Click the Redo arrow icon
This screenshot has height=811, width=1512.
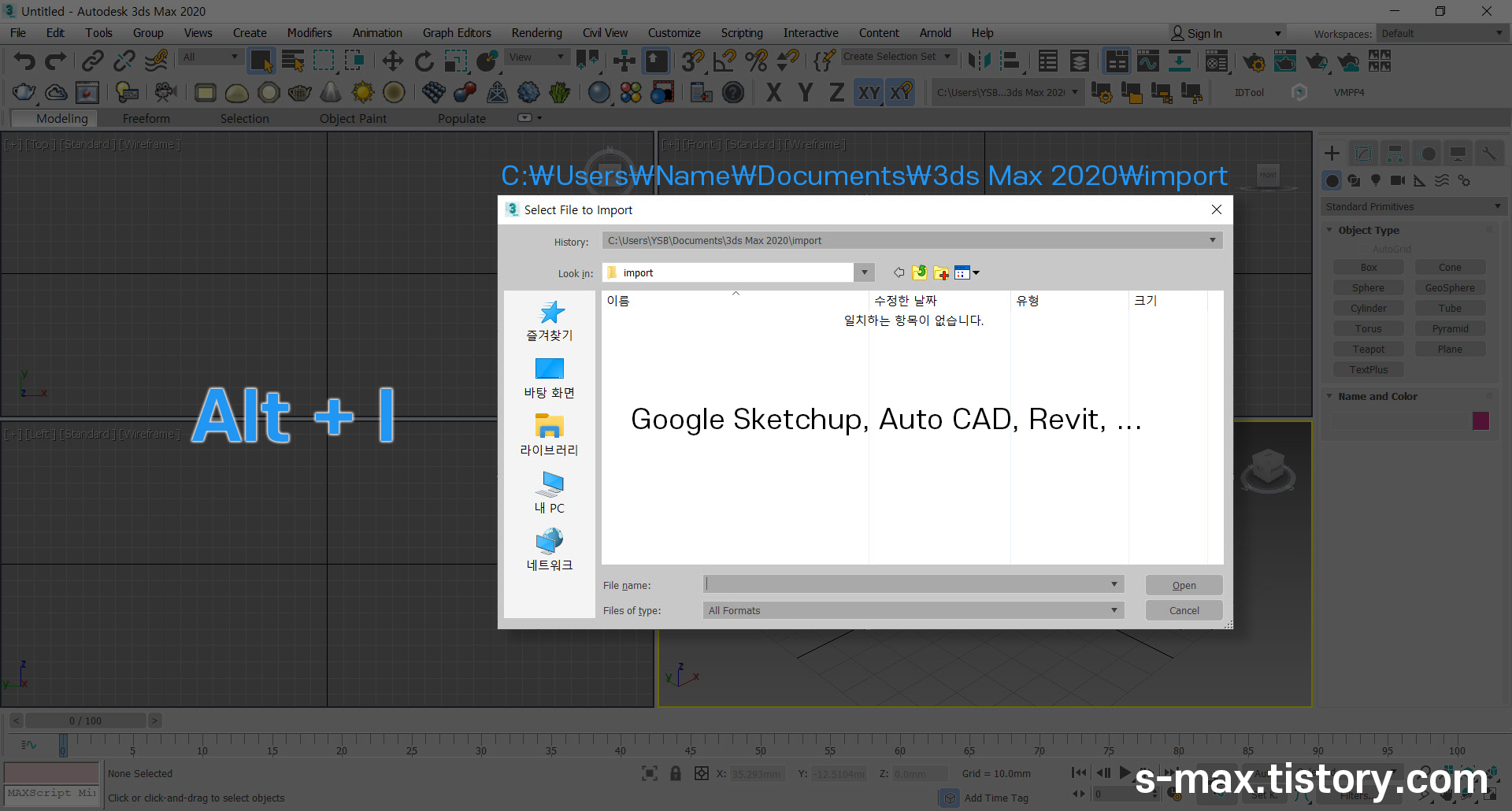coord(55,61)
